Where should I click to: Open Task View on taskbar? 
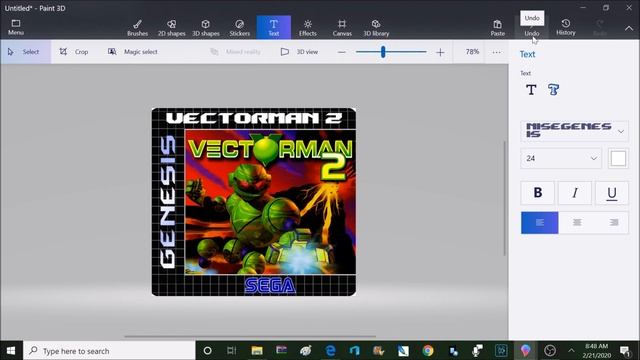pos(231,351)
